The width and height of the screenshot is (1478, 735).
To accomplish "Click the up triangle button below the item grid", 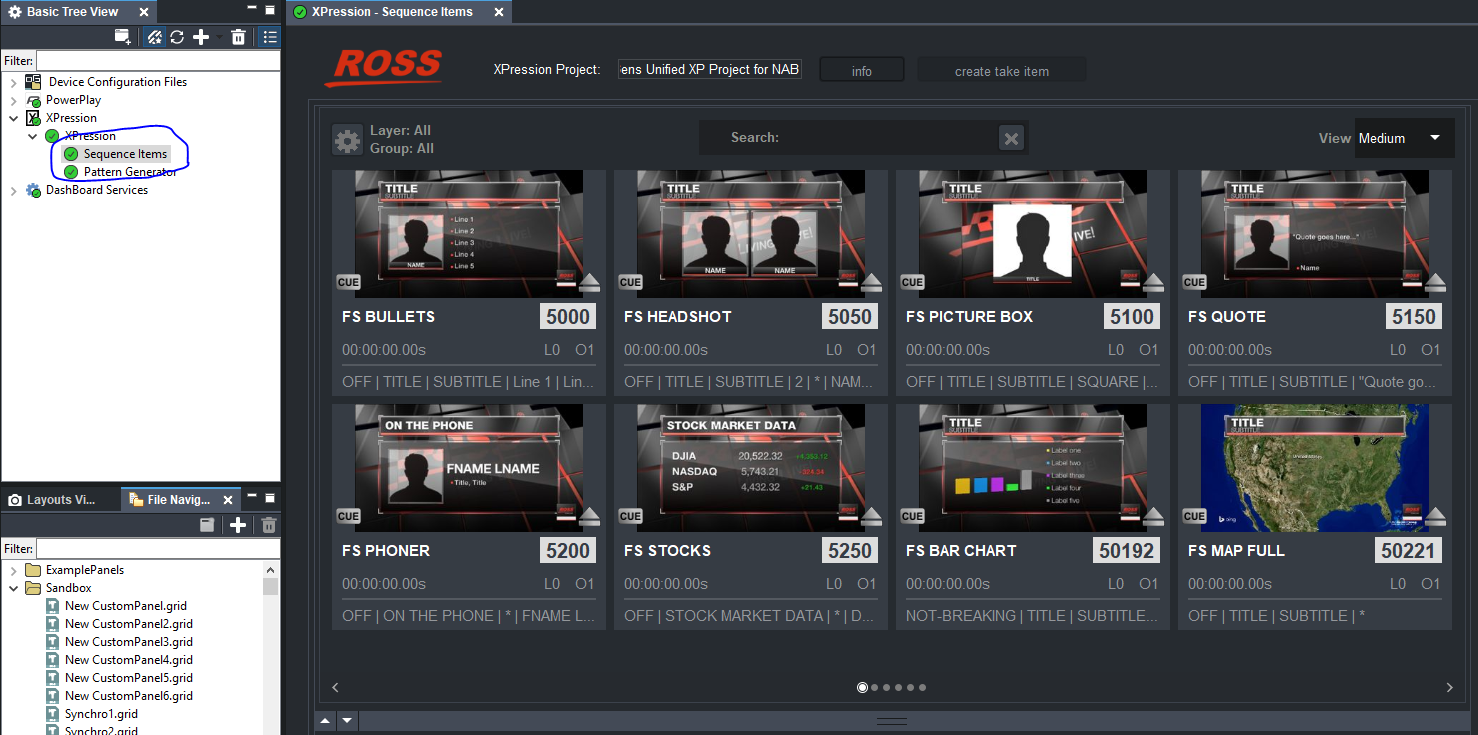I will (x=326, y=720).
